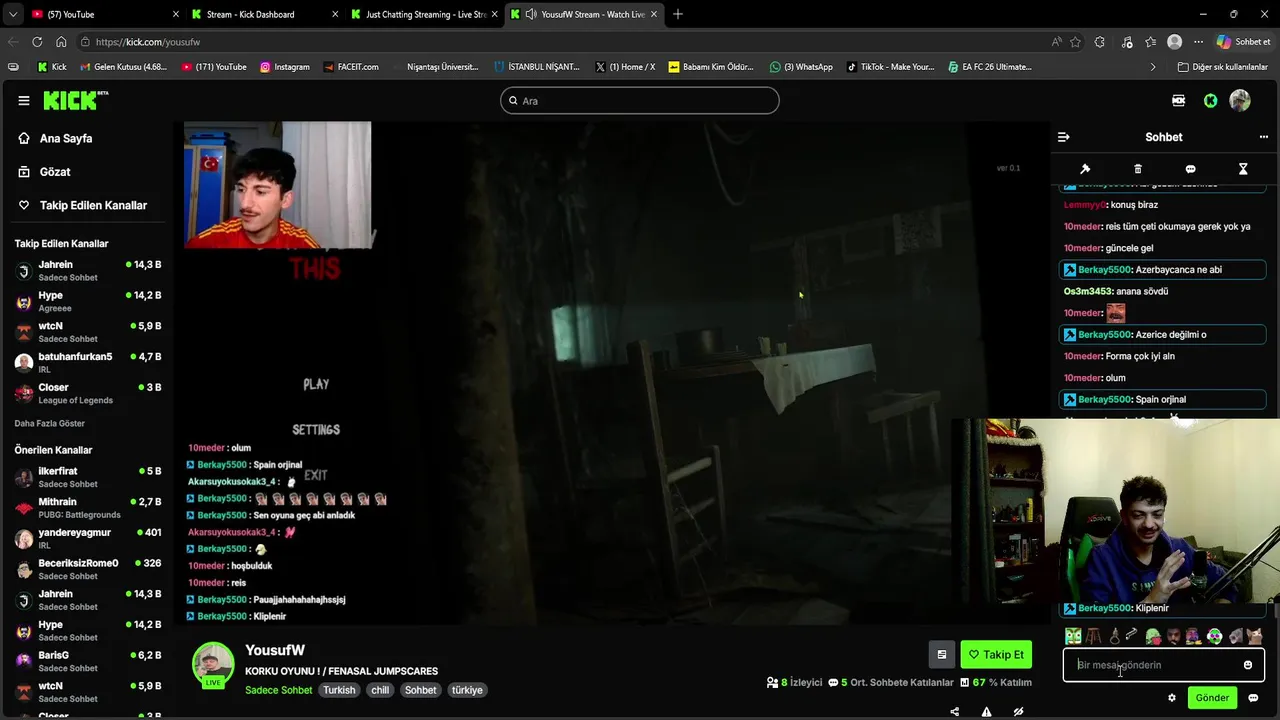This screenshot has width=1280, height=720.
Task: Switch to Just Chatting Streaming tab
Action: click(x=425, y=14)
